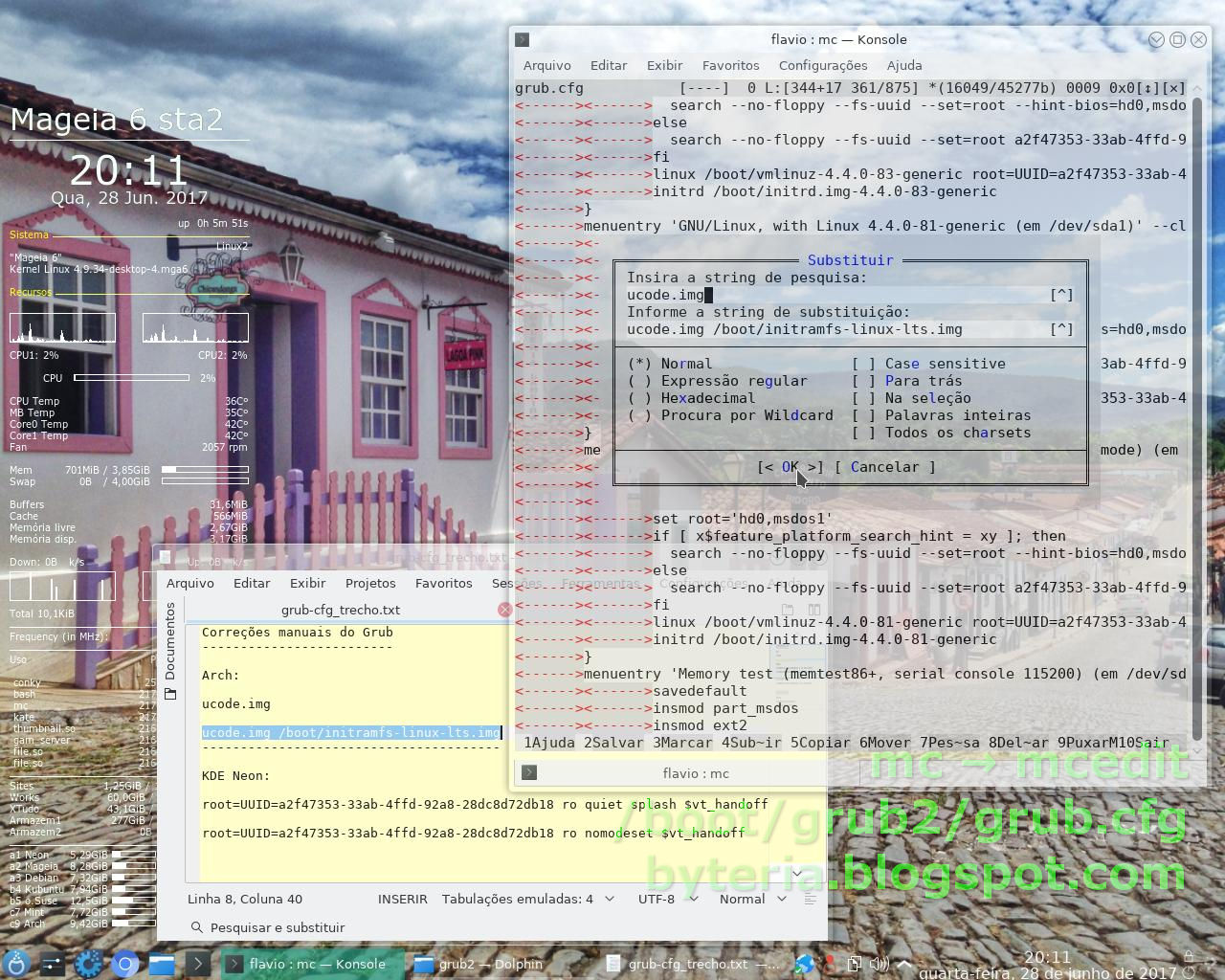Open the file manager icon in the taskbar

163,964
